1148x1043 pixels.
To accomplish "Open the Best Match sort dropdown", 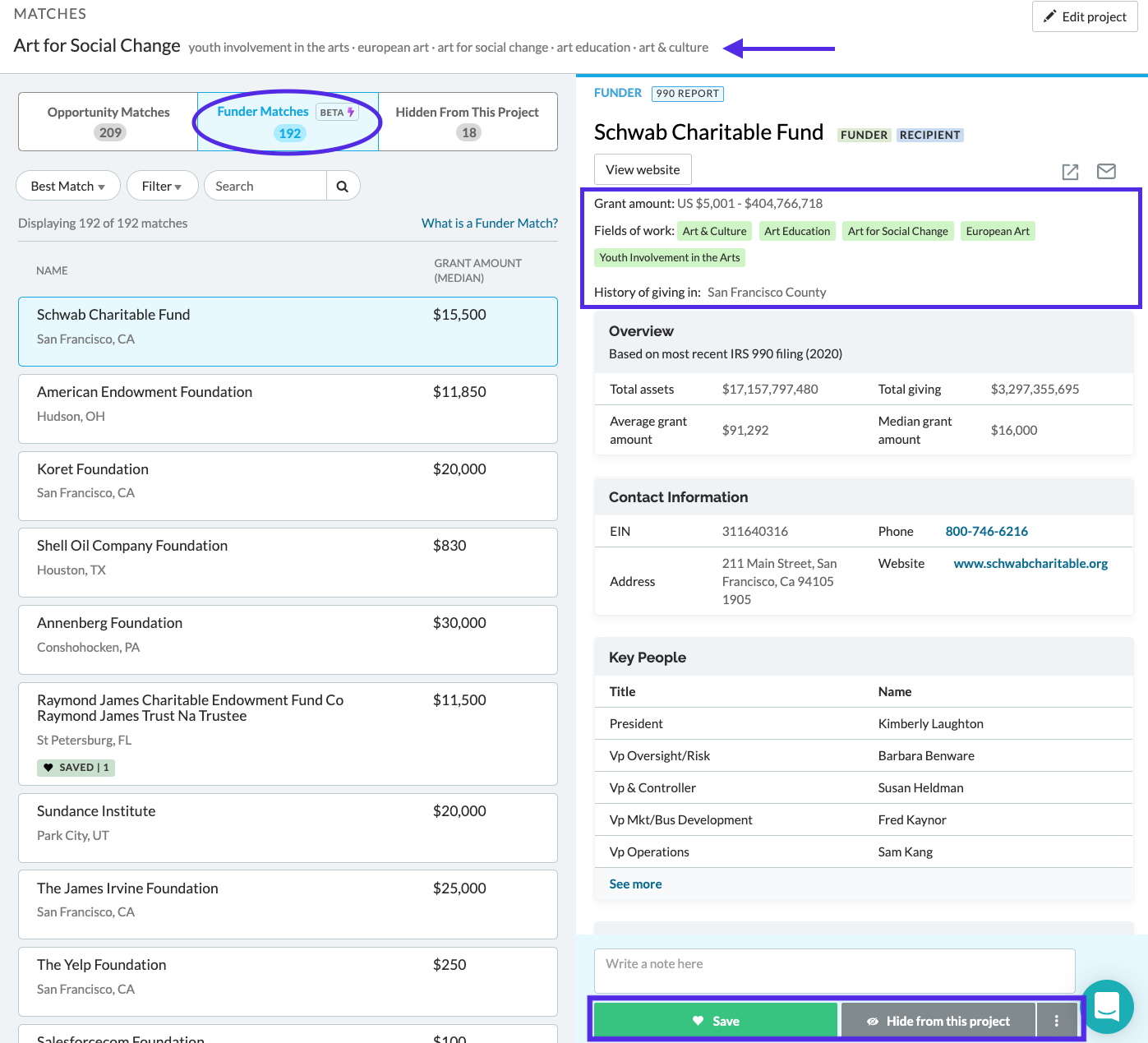I will (x=68, y=186).
